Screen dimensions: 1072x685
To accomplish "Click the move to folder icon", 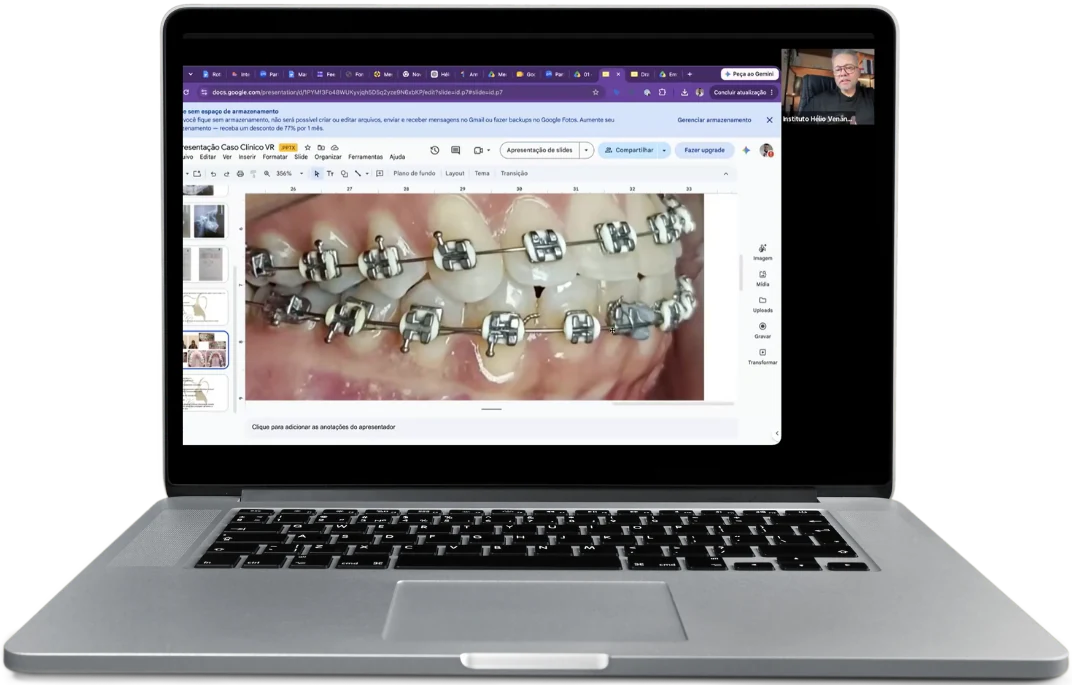I will [321, 148].
